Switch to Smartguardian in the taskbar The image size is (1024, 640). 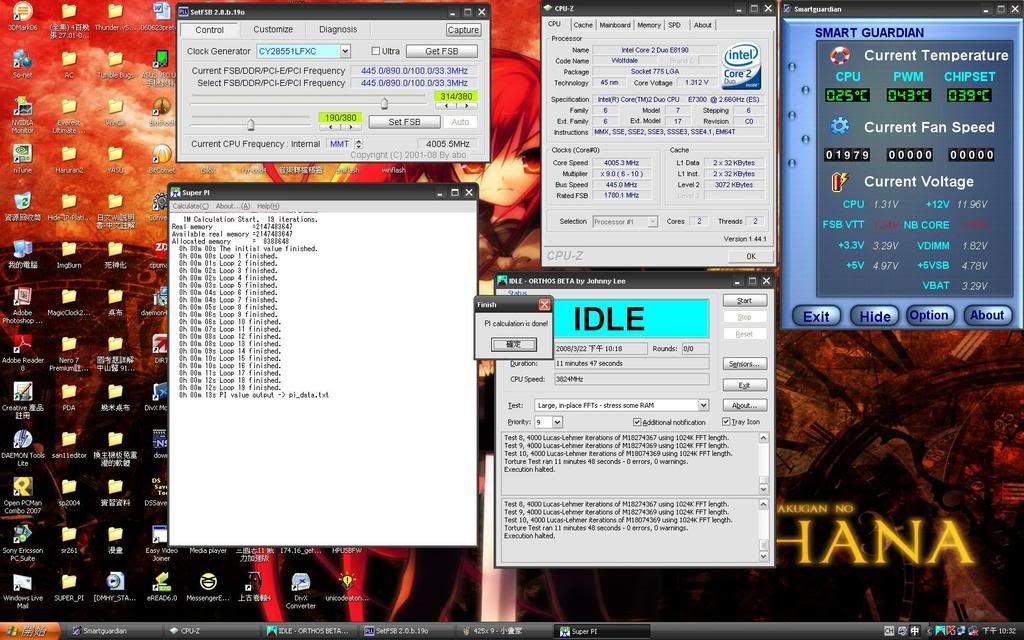110,632
